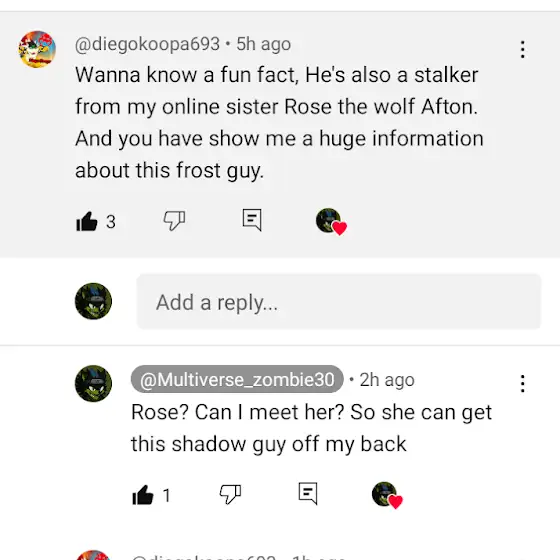Image resolution: width=560 pixels, height=560 pixels.
Task: Open options menu for Multiverse_zombie30 reply
Action: (x=522, y=384)
